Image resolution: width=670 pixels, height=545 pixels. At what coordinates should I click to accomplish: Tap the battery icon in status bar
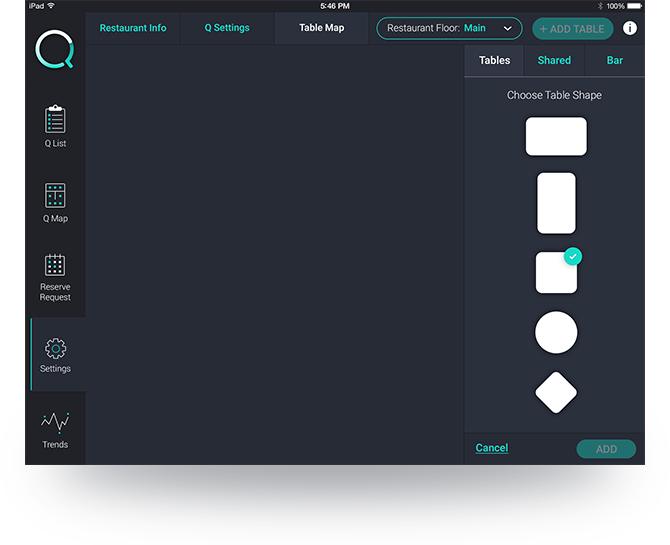(635, 6)
